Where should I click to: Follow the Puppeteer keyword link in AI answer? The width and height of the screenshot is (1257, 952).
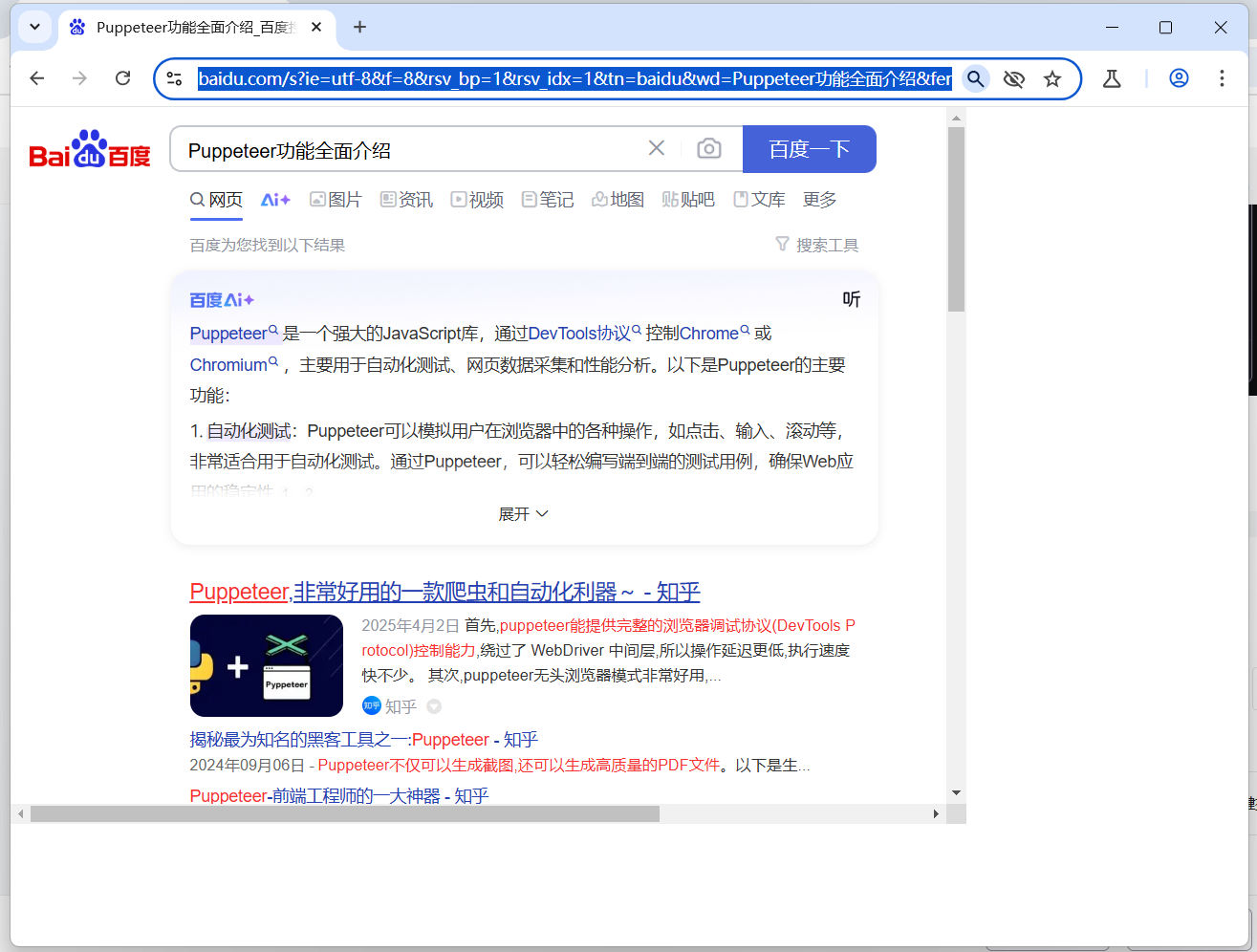(x=234, y=334)
